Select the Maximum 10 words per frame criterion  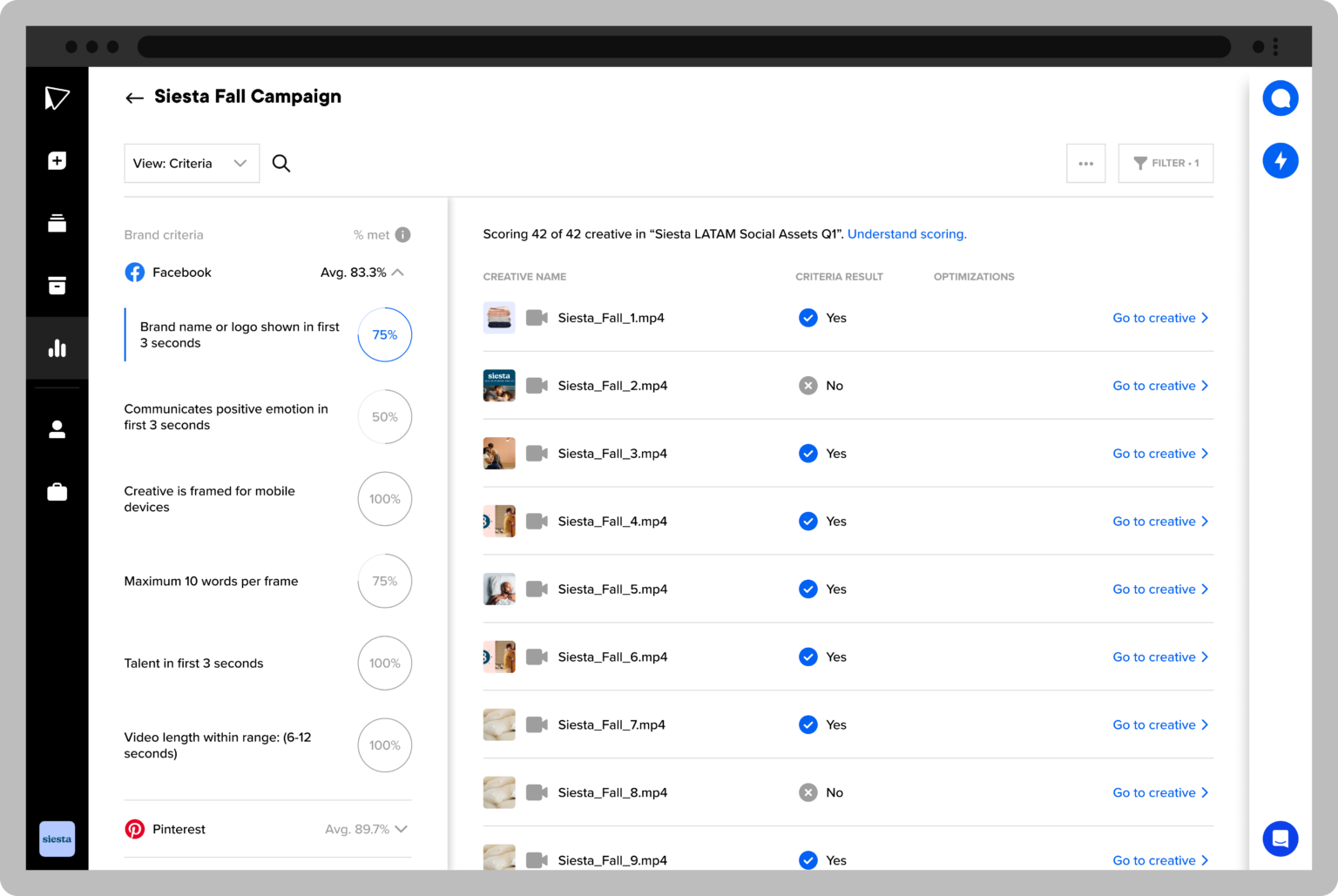pos(211,581)
